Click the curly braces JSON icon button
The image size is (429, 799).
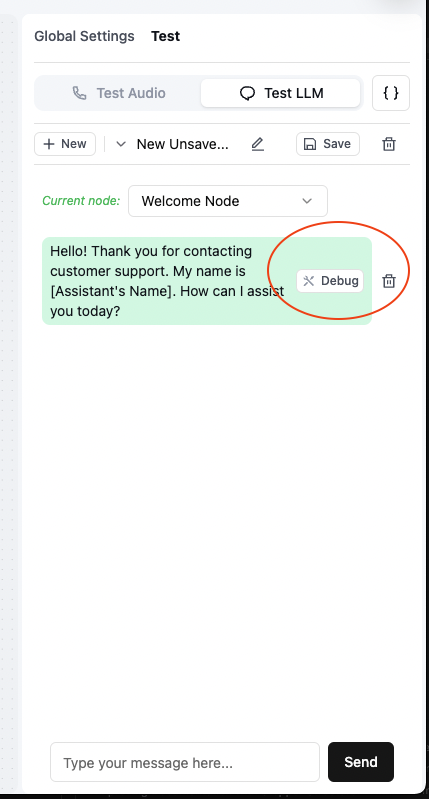(391, 93)
